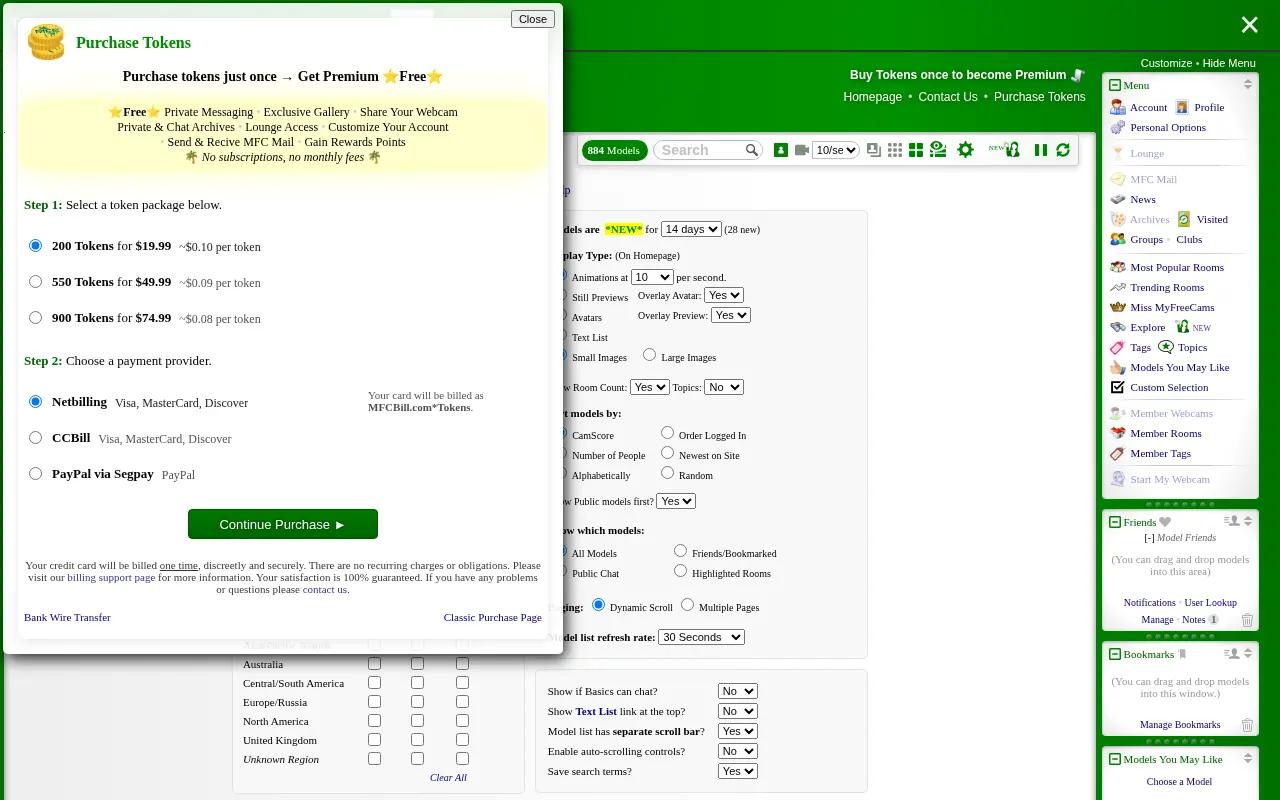The height and width of the screenshot is (800, 1280).
Task: Open the 'Show if Basics can chat' dropdown
Action: click(x=738, y=691)
